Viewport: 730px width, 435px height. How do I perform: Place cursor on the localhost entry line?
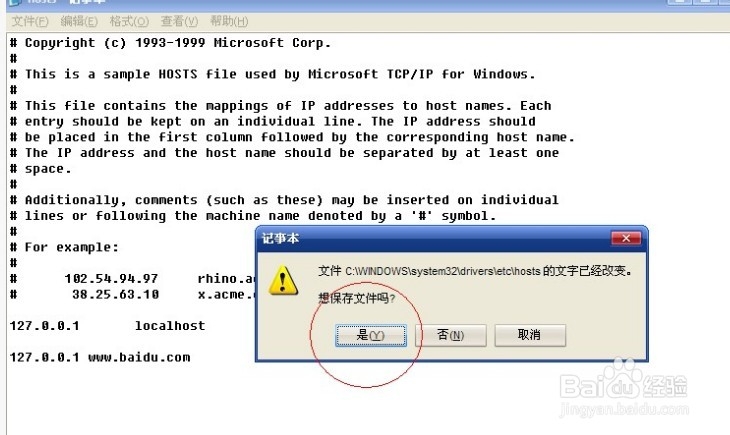click(107, 326)
